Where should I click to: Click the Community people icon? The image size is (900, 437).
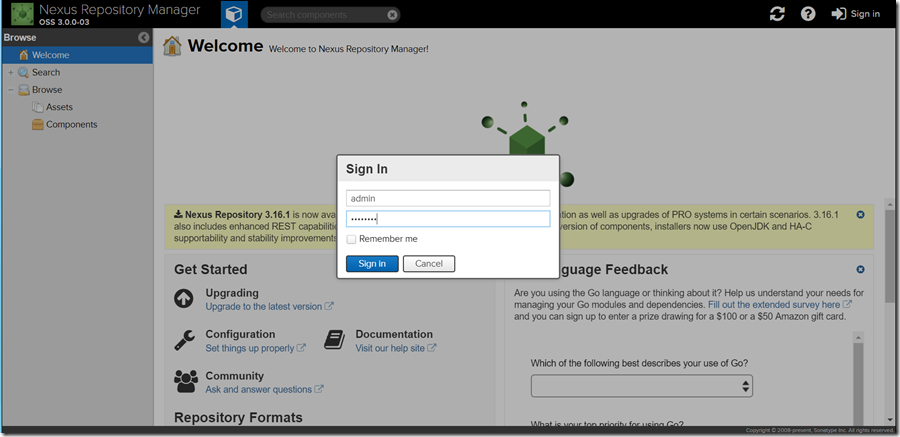click(185, 381)
